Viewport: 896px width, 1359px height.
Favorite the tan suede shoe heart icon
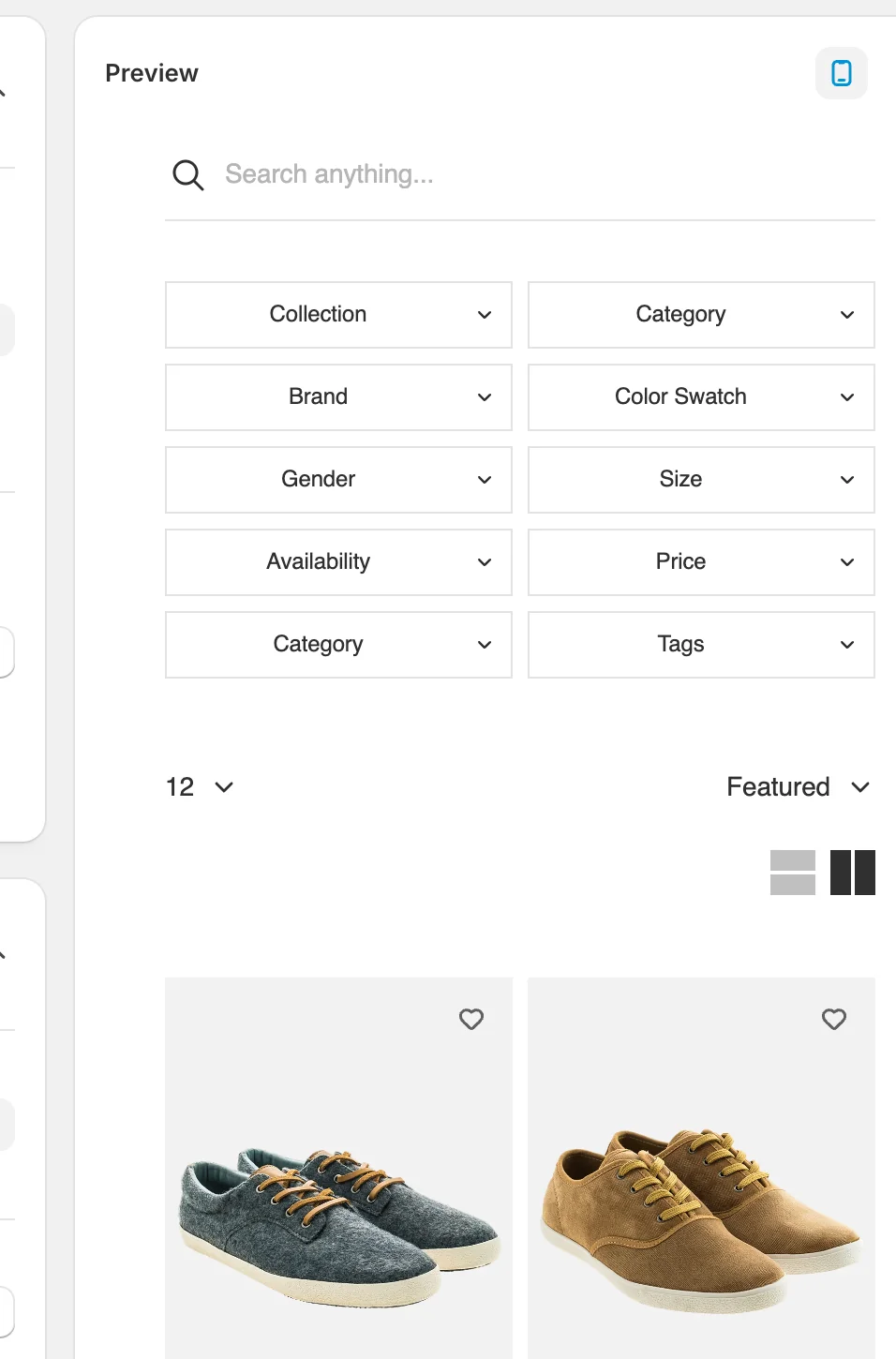coord(834,1019)
